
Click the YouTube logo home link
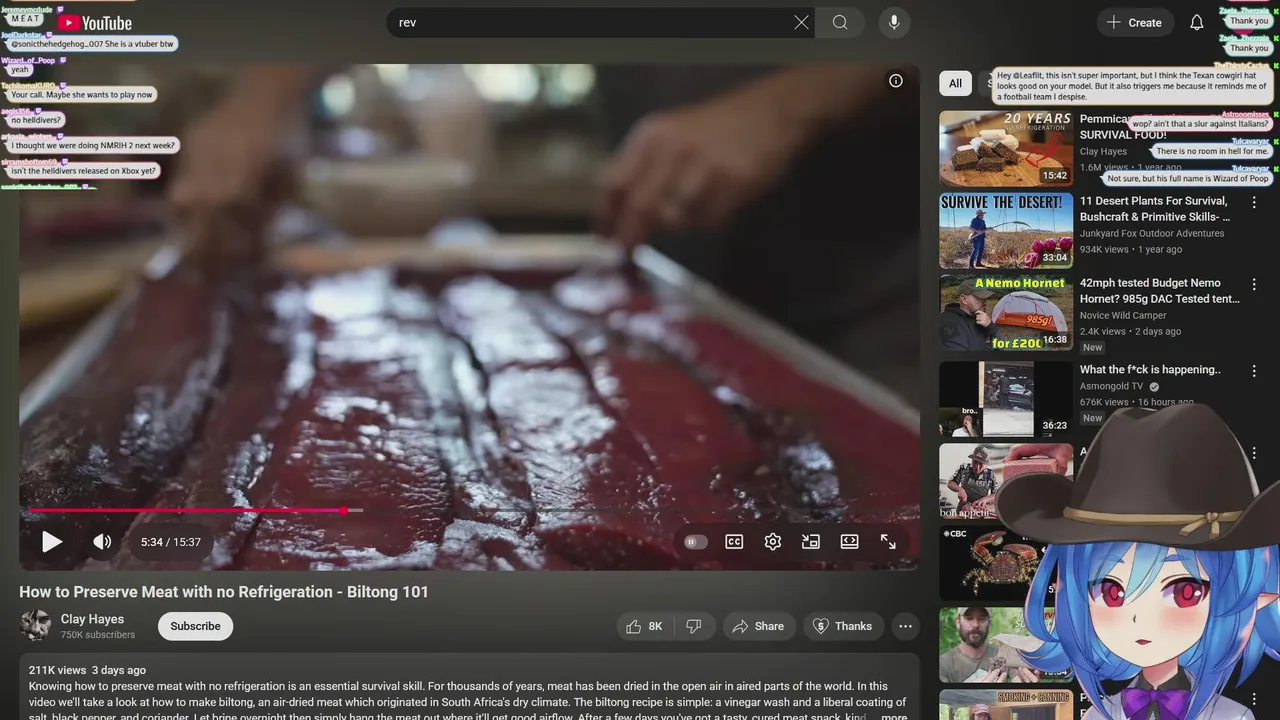(95, 23)
